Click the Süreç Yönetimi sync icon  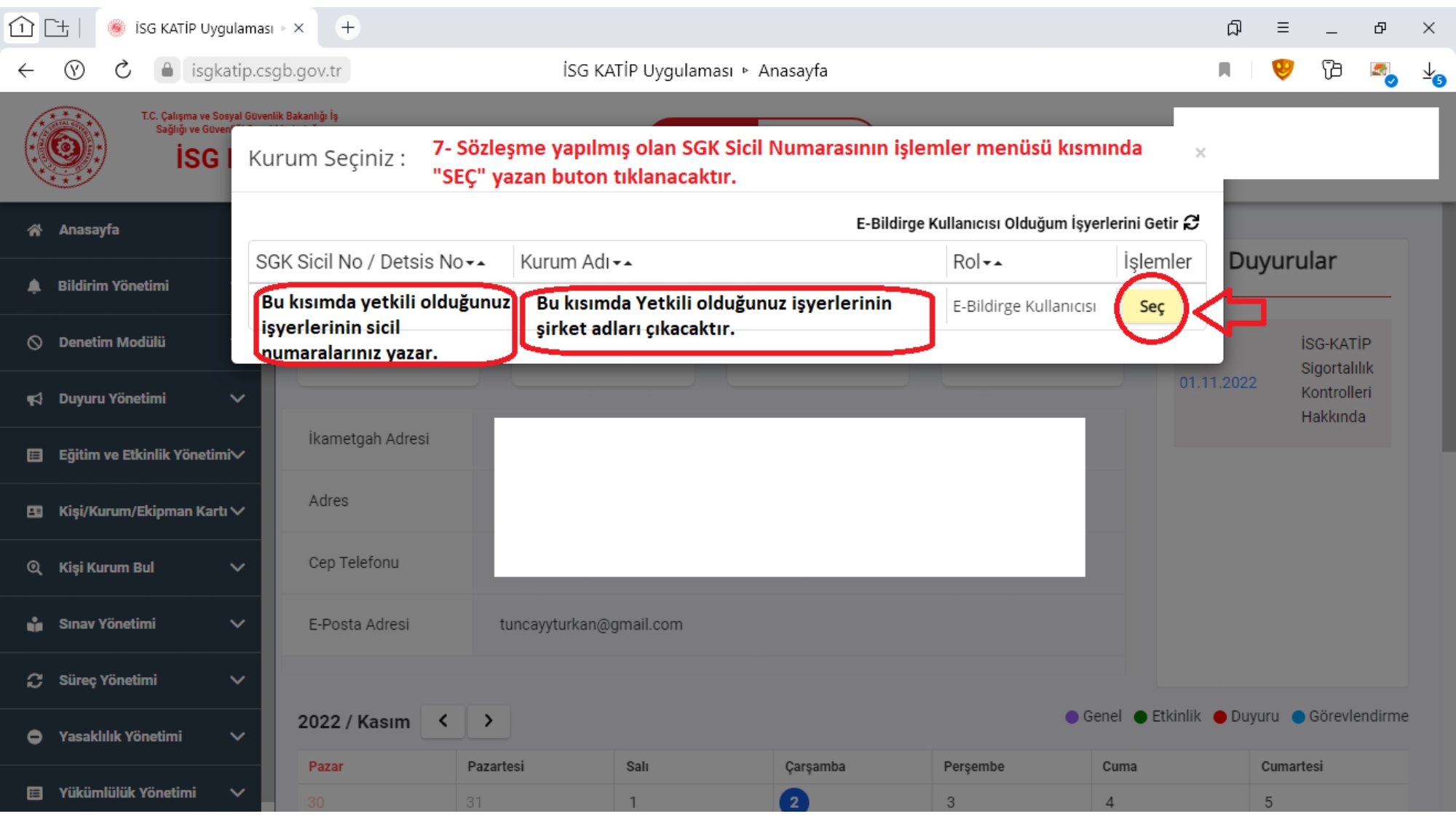click(34, 681)
